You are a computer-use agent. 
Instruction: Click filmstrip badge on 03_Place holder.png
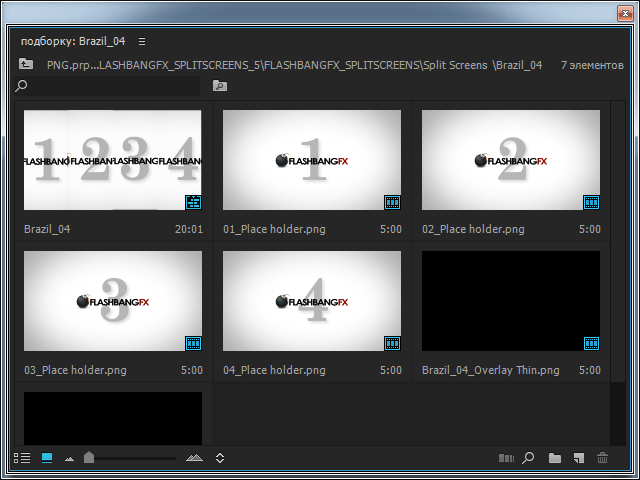tap(193, 343)
